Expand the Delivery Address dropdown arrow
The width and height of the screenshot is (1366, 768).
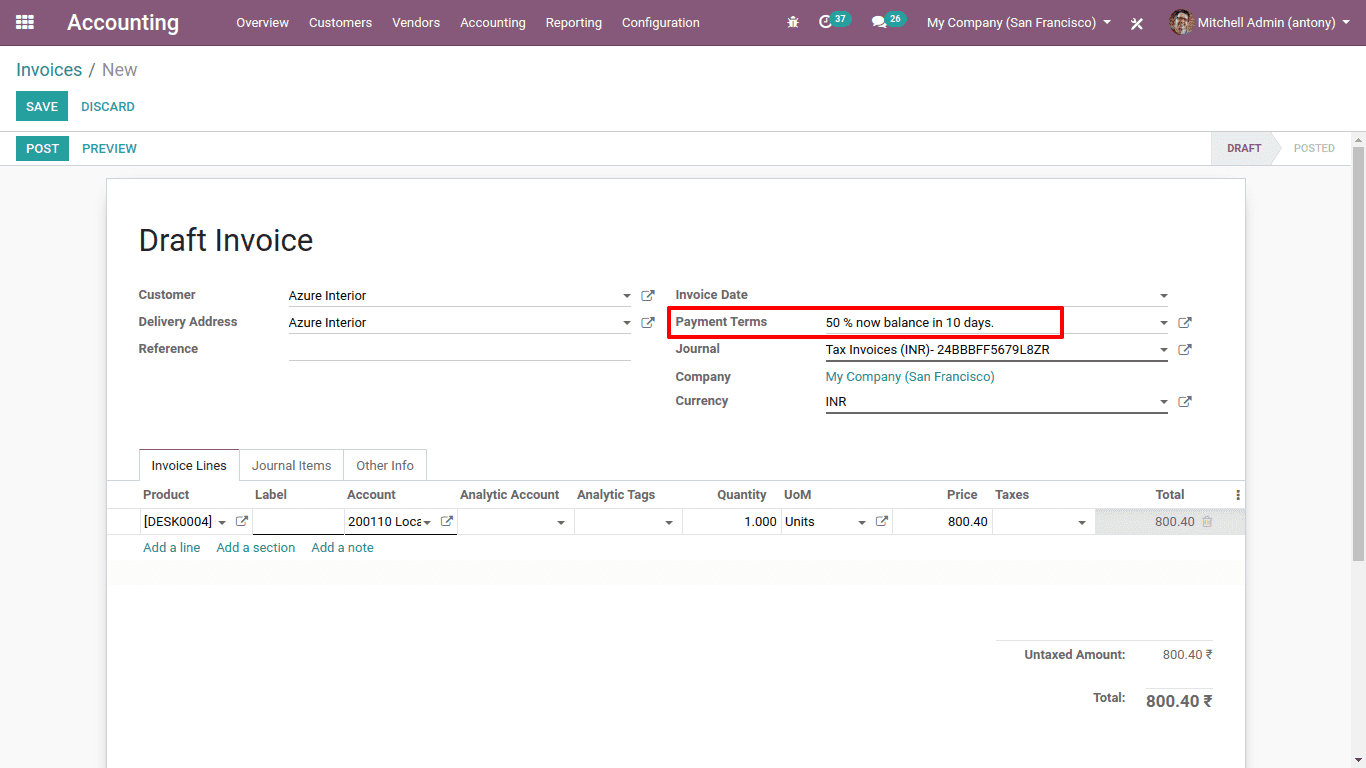pos(627,323)
